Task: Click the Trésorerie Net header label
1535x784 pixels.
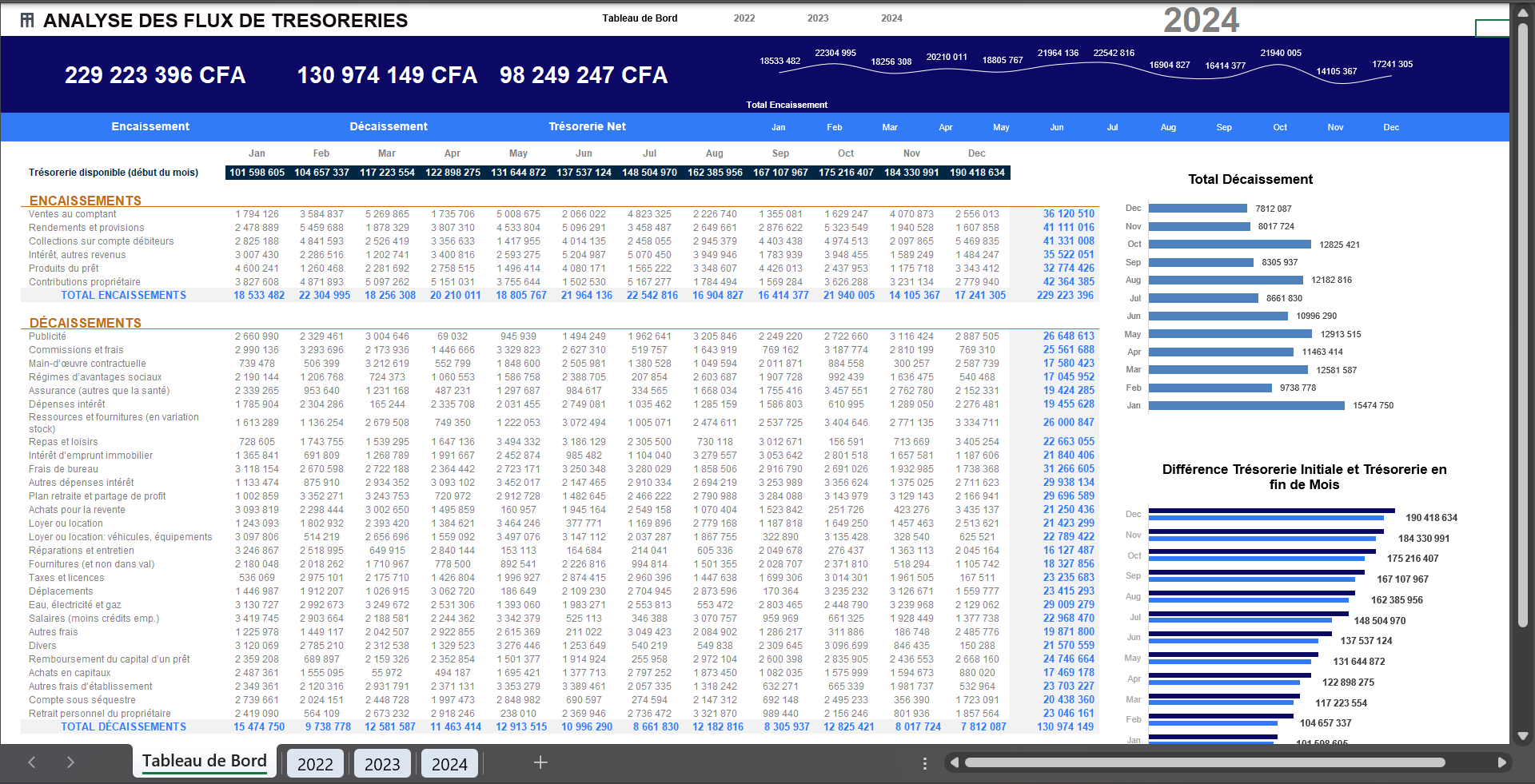Action: point(587,126)
